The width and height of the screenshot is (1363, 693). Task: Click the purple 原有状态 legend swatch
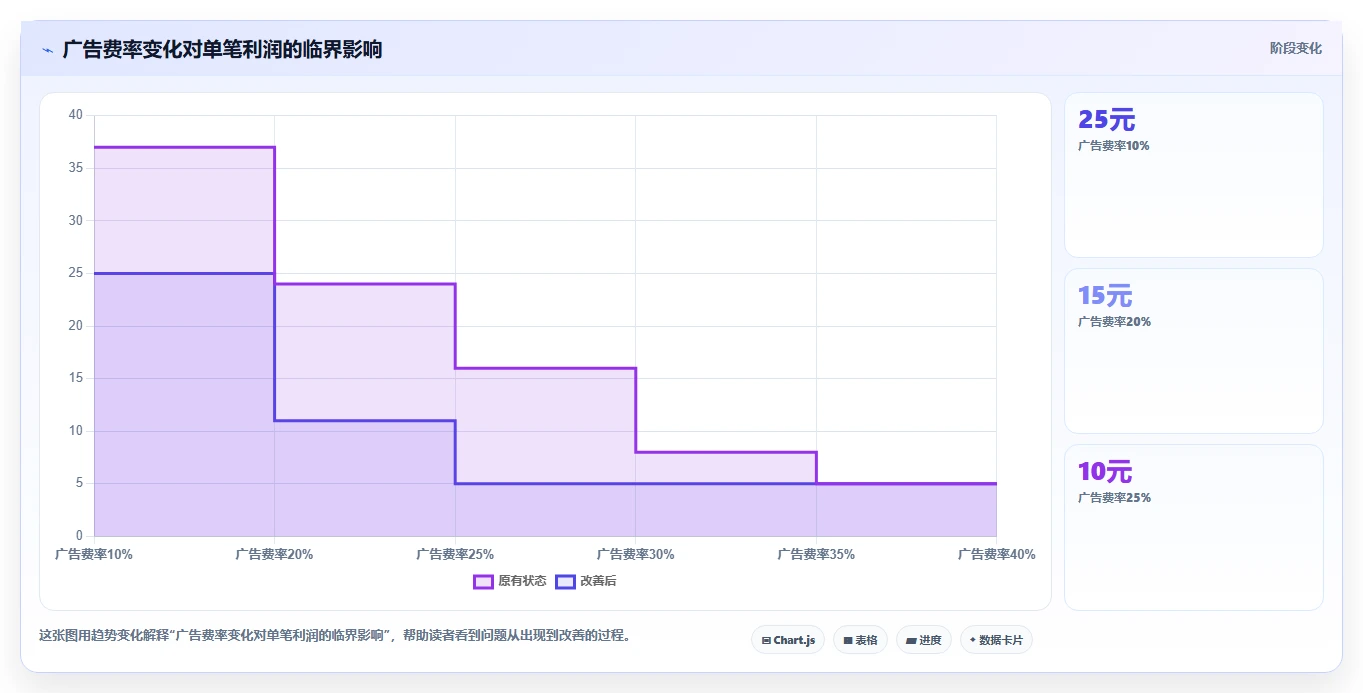(x=483, y=581)
